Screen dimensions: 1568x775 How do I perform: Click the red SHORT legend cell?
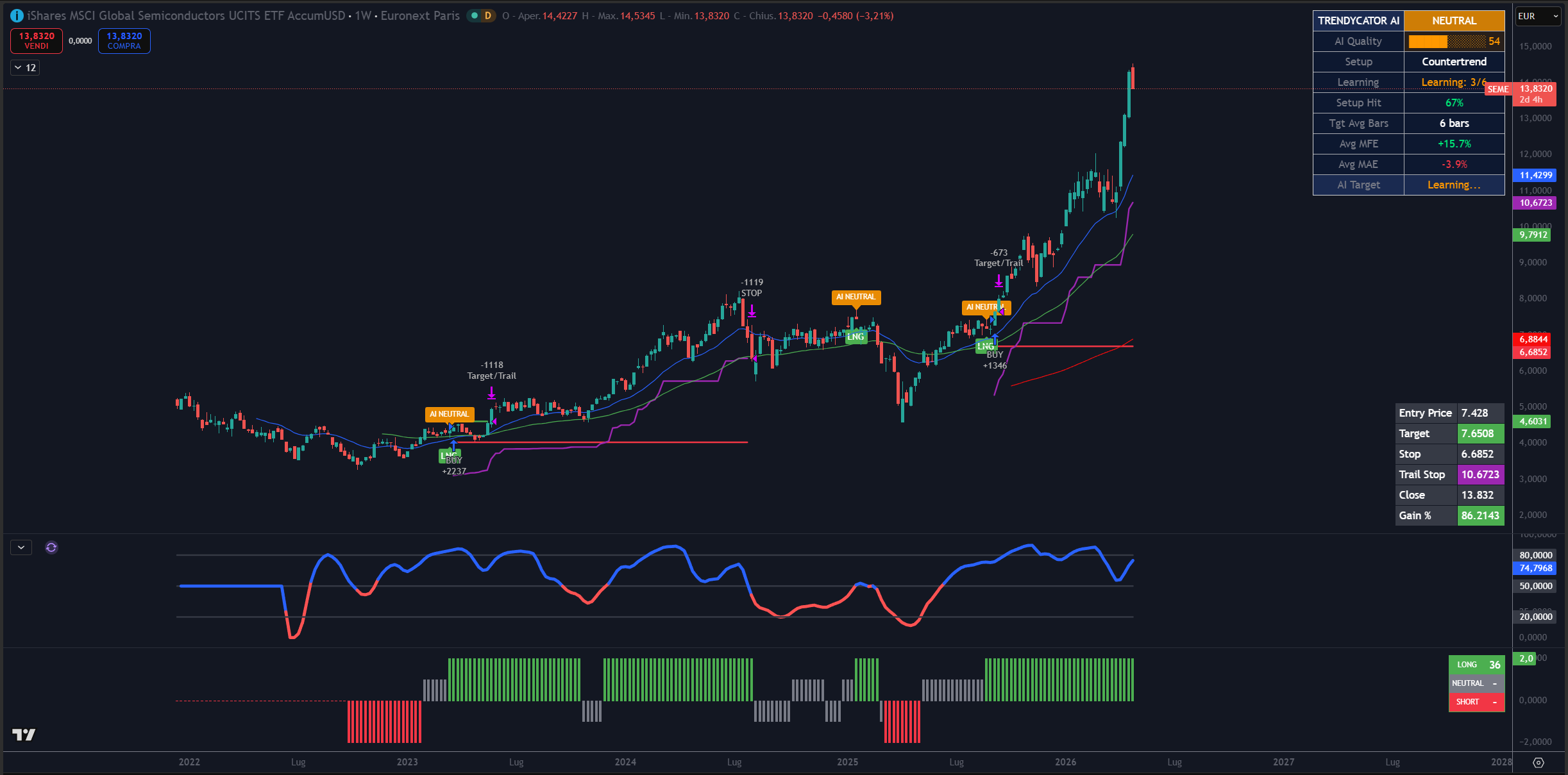click(1476, 702)
